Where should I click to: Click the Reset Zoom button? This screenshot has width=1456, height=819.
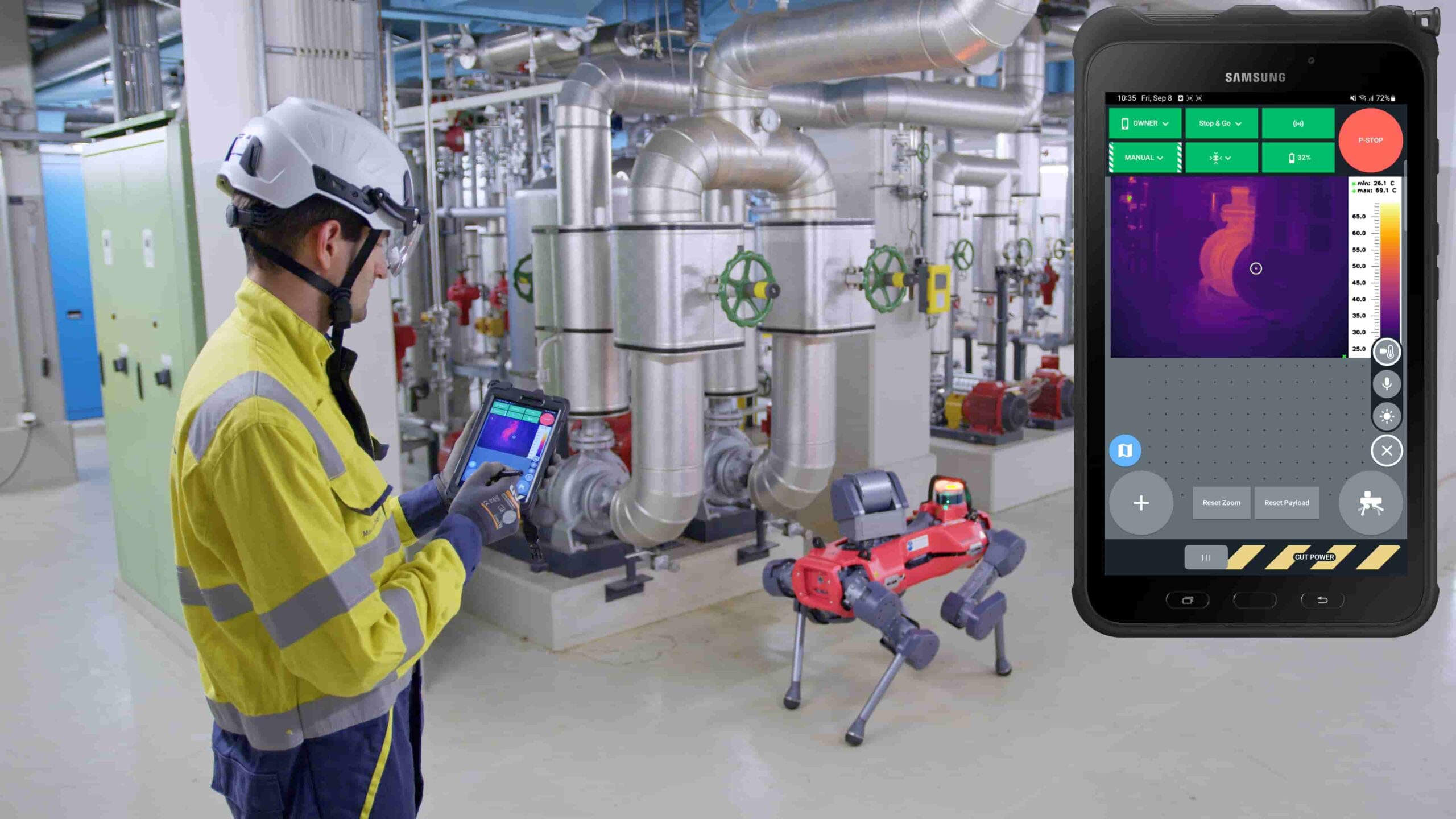pyautogui.click(x=1221, y=502)
